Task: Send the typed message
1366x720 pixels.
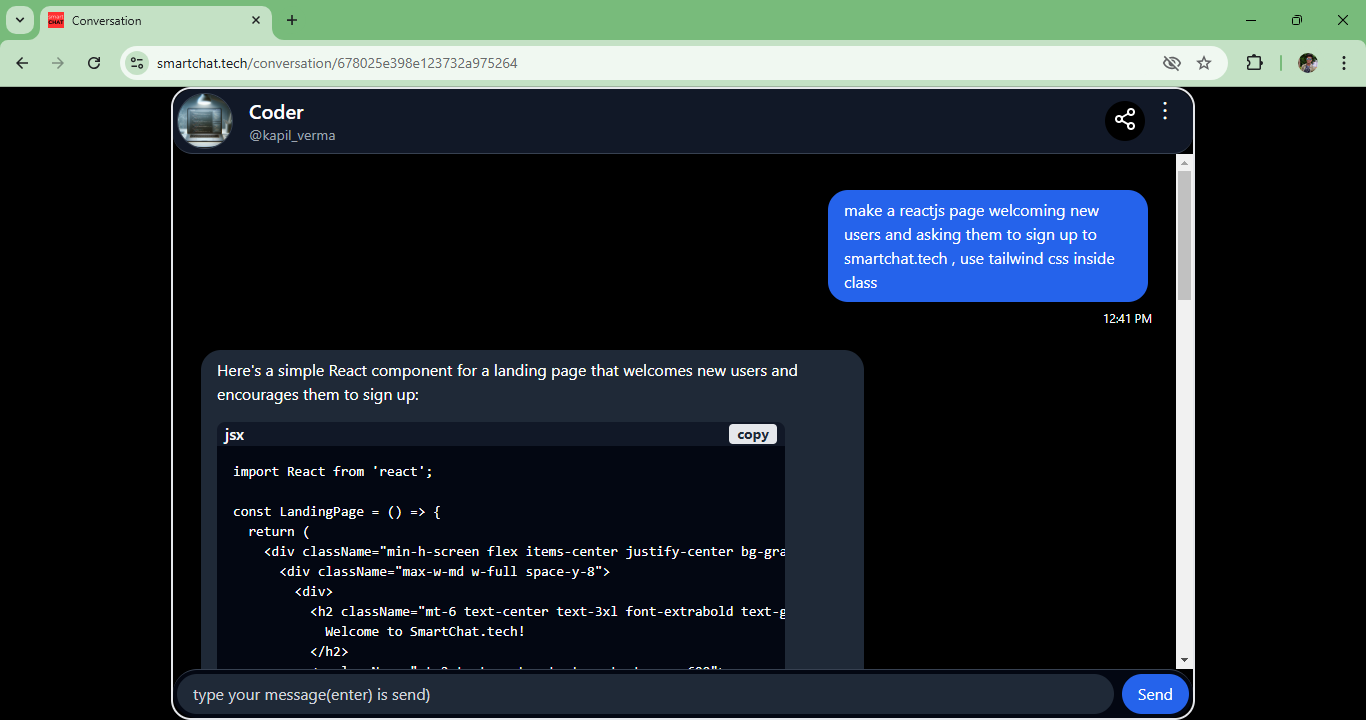Action: pyautogui.click(x=1155, y=694)
